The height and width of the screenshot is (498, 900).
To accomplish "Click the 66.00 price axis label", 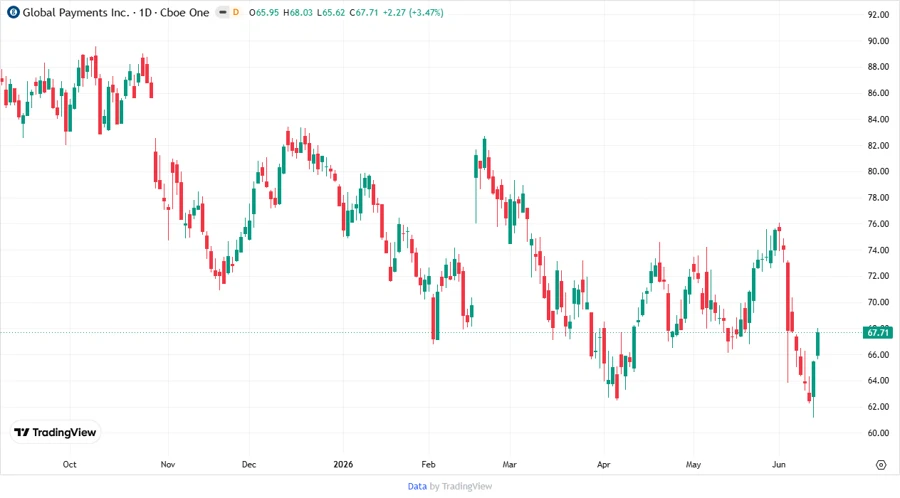I will coord(878,355).
